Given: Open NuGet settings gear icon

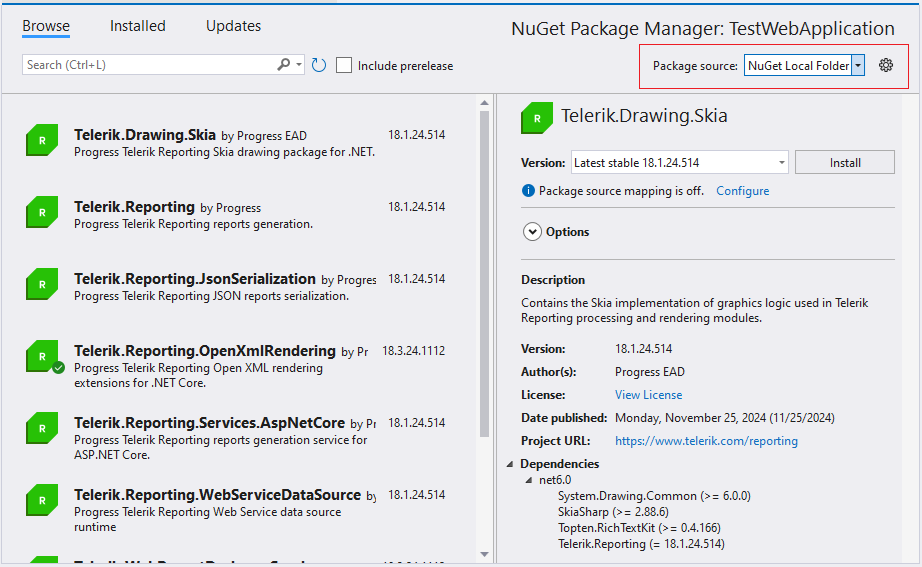Looking at the screenshot, I should click(x=885, y=65).
